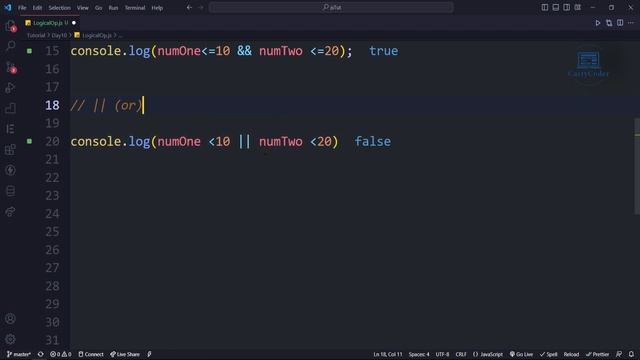Toggle breakpoint marker on line 15
This screenshot has width=640, height=360.
(x=29, y=51)
